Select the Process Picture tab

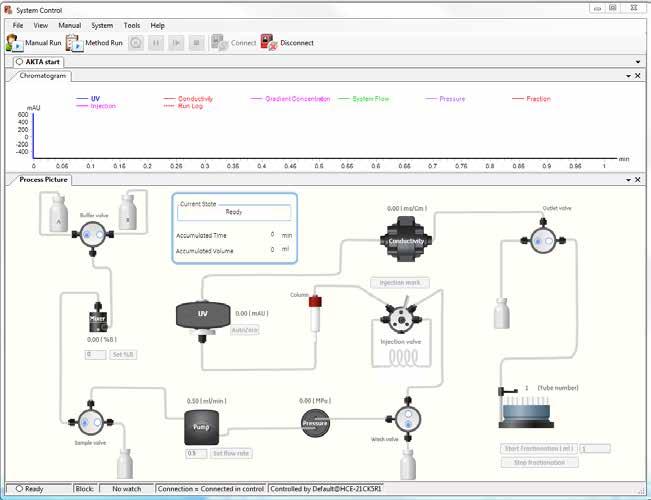pyautogui.click(x=43, y=180)
